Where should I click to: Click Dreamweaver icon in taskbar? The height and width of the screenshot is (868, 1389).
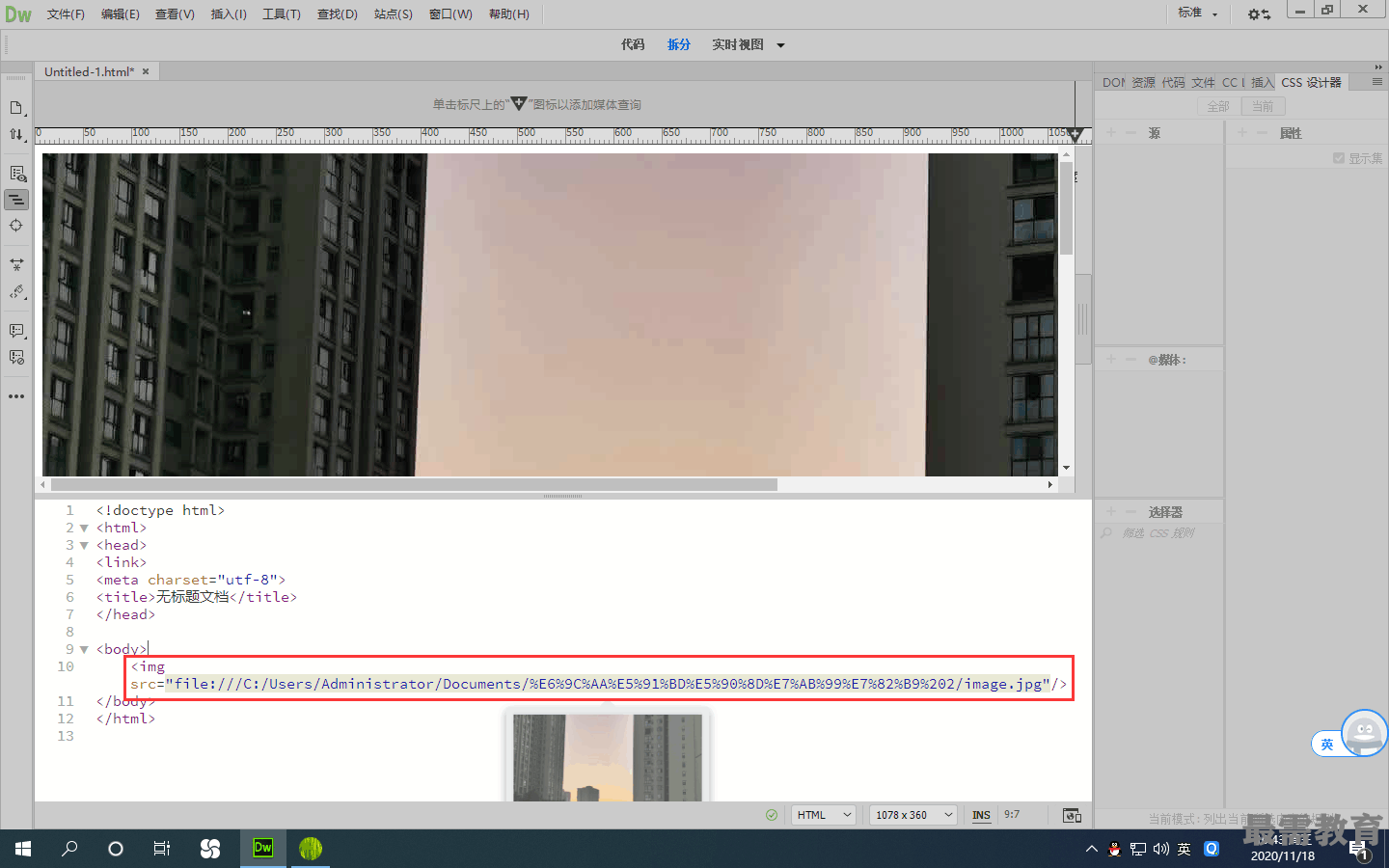click(263, 848)
